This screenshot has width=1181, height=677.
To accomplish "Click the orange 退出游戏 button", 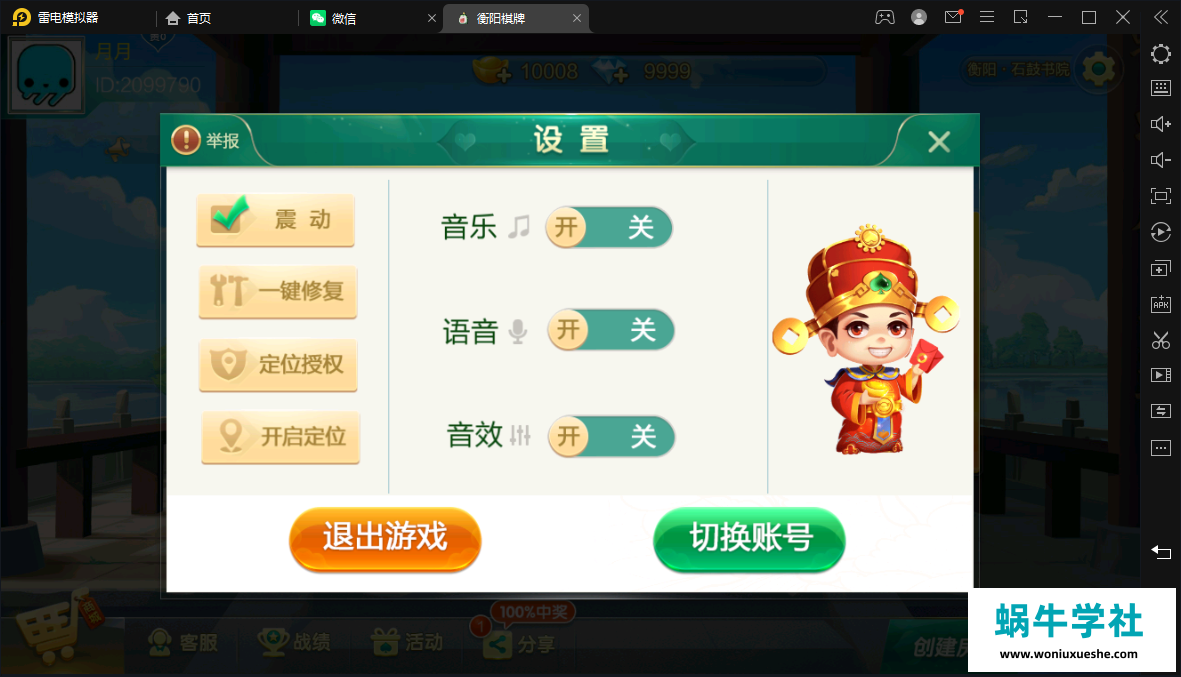I will (x=385, y=538).
